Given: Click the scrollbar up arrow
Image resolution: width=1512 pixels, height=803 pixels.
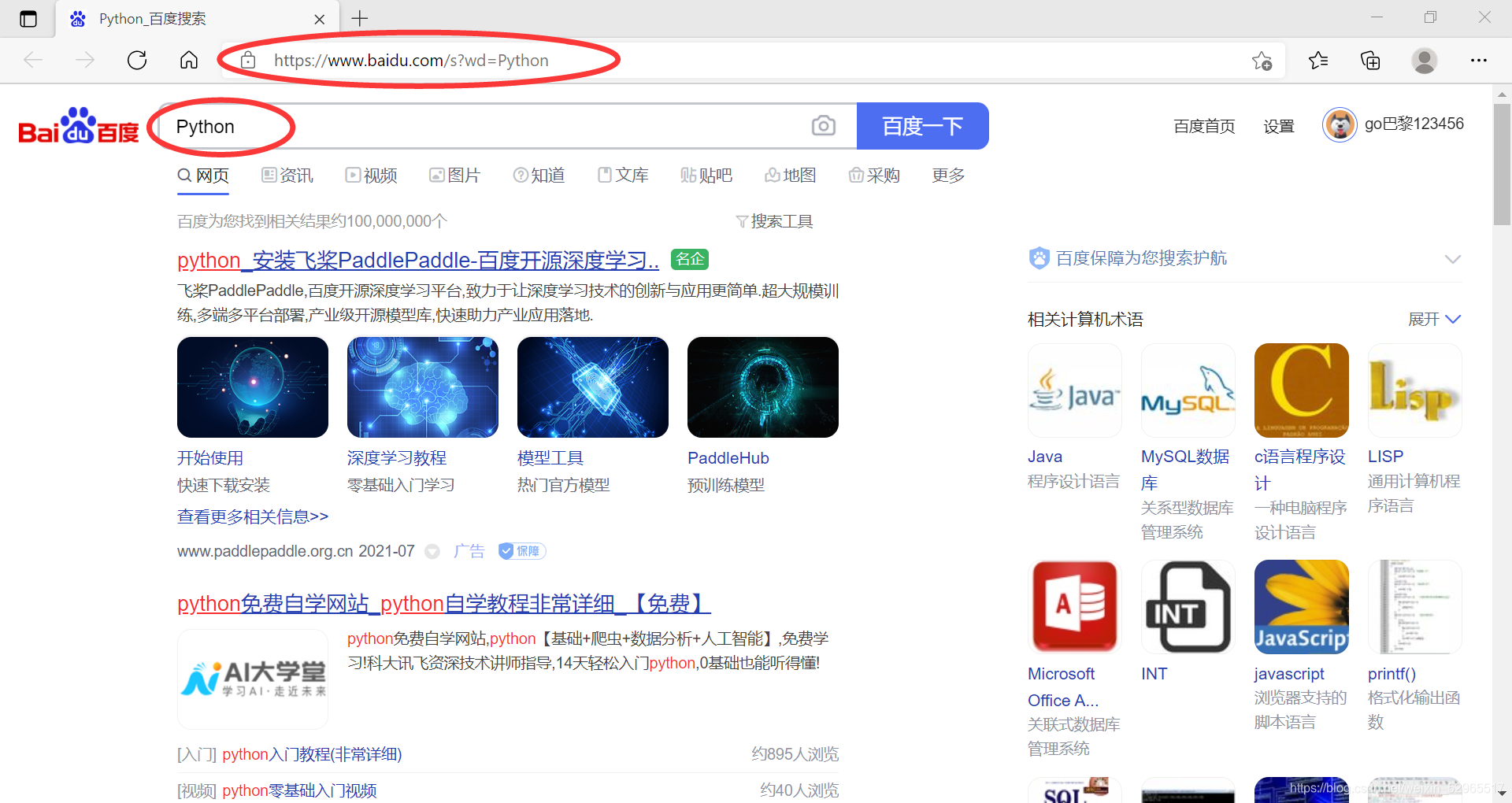Looking at the screenshot, I should point(1502,94).
